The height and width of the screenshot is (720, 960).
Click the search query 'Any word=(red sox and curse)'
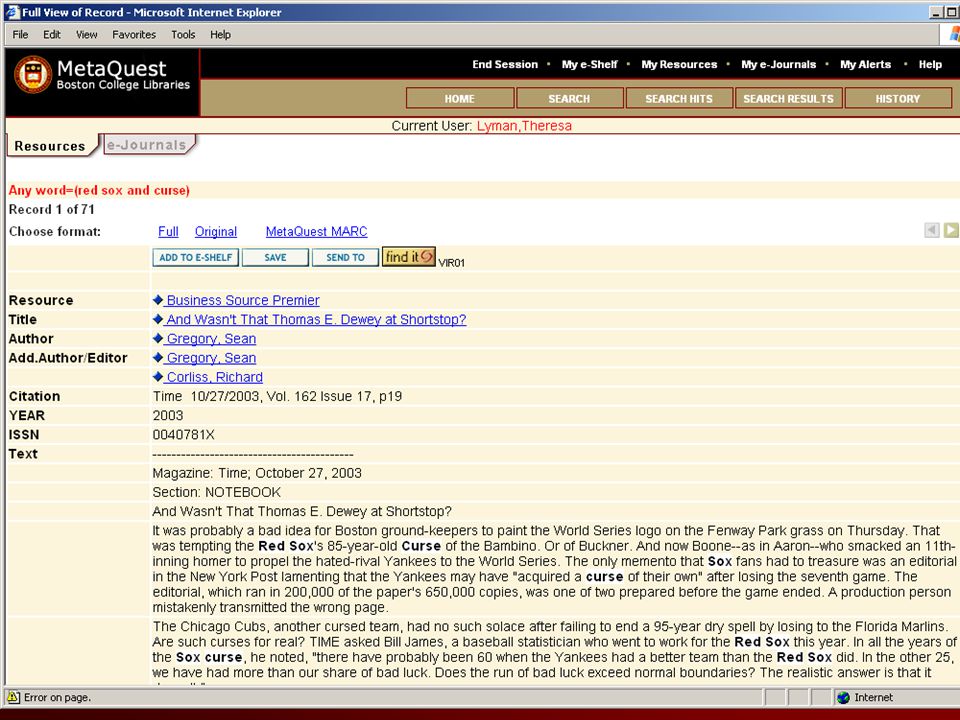click(x=99, y=190)
